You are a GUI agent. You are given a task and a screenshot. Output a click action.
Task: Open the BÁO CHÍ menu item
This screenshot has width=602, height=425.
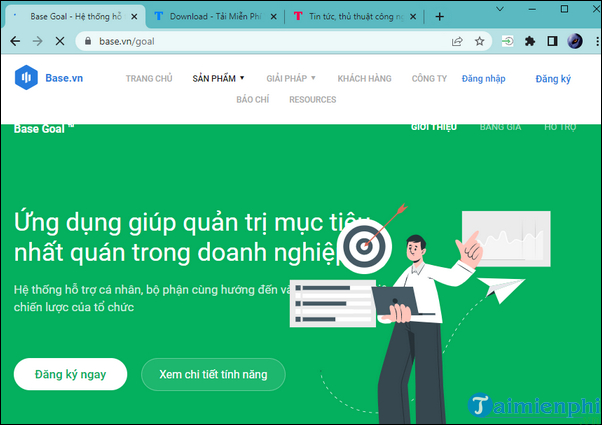point(253,99)
